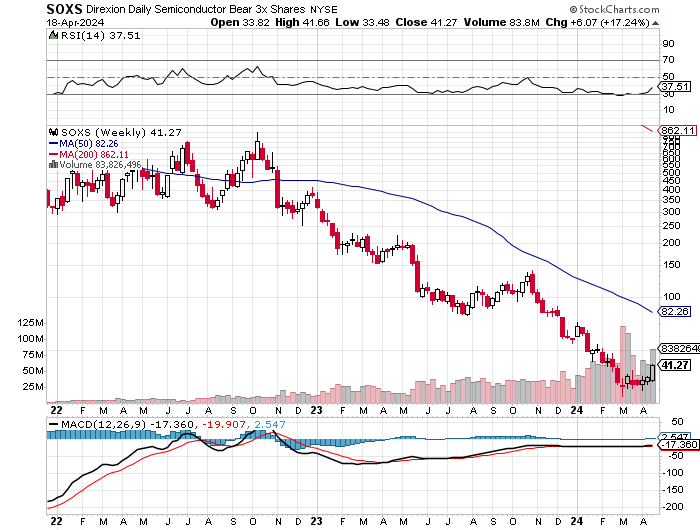Click year 24 on the MACD panel time axis
Screen dimensions: 700x530
coord(576,521)
